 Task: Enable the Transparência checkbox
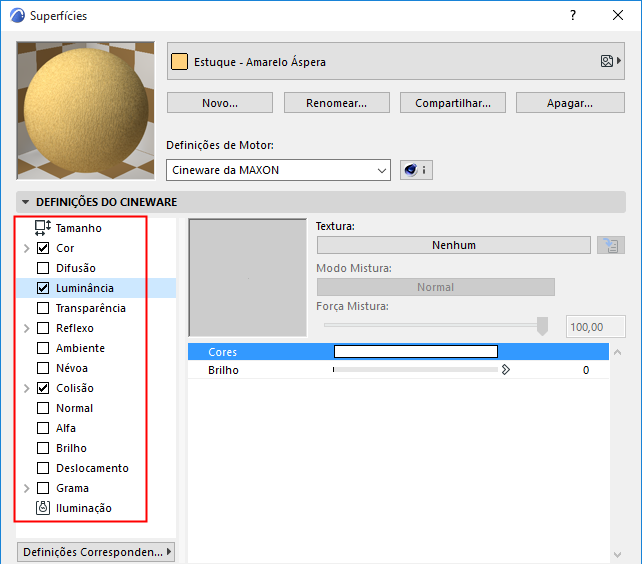(43, 308)
